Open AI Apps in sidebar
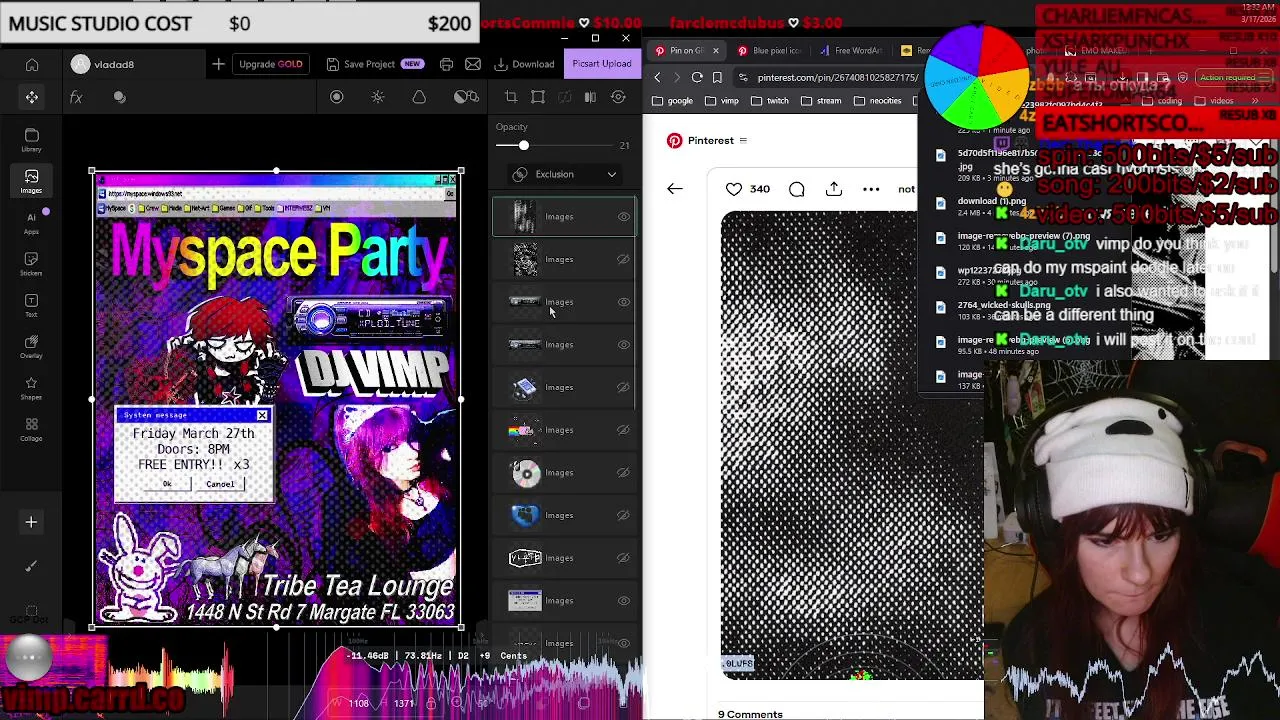This screenshot has height=720, width=1280. (32, 223)
